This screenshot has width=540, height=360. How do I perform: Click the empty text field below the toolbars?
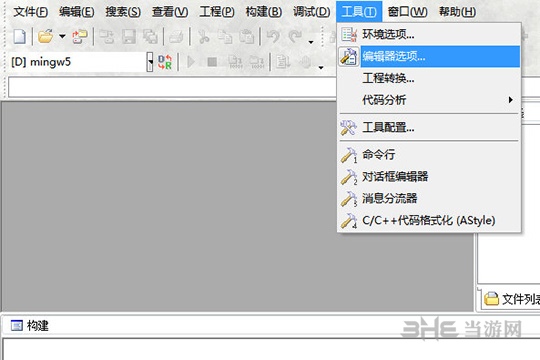[172, 87]
